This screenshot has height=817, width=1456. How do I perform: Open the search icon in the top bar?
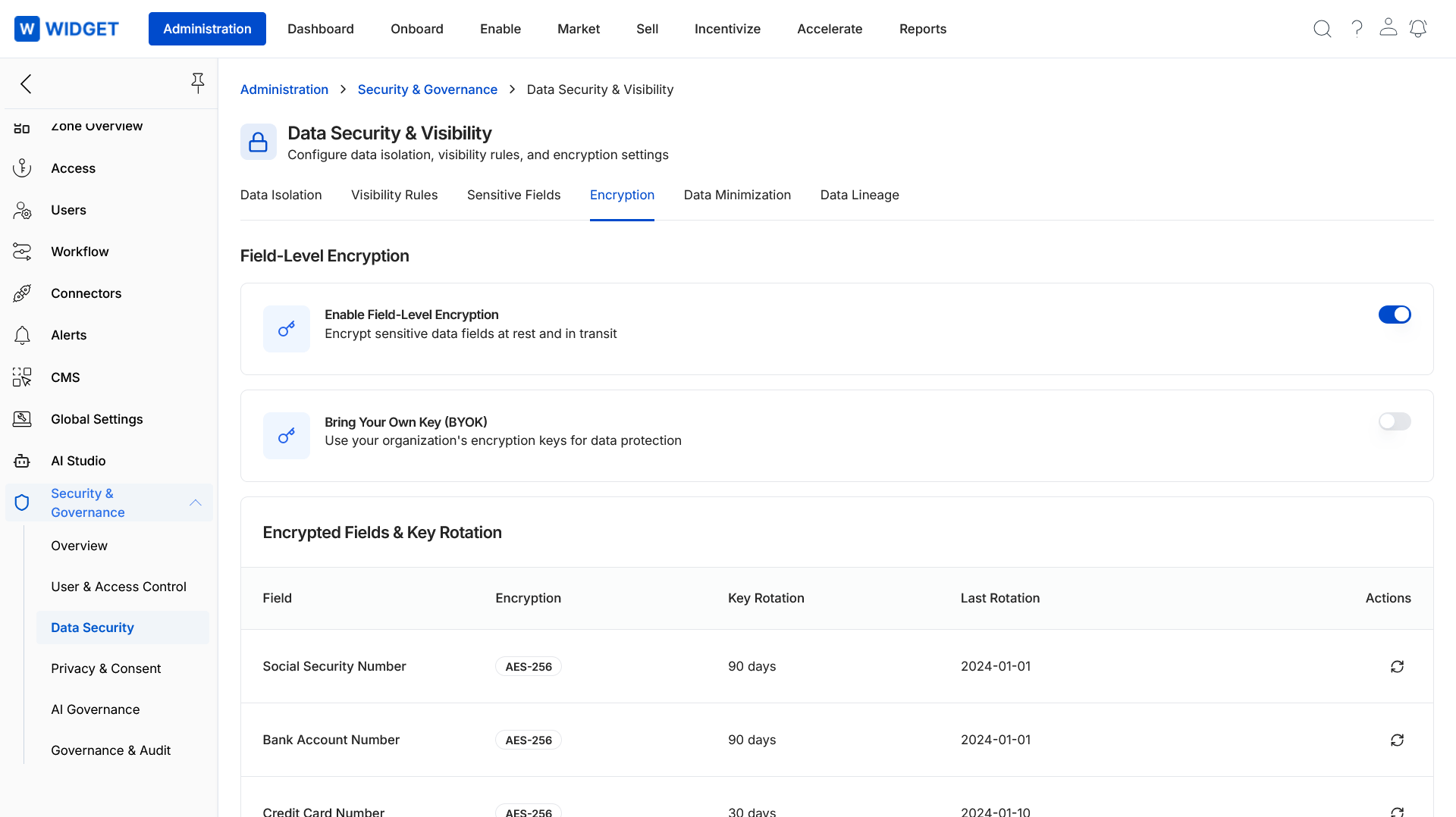pyautogui.click(x=1323, y=28)
